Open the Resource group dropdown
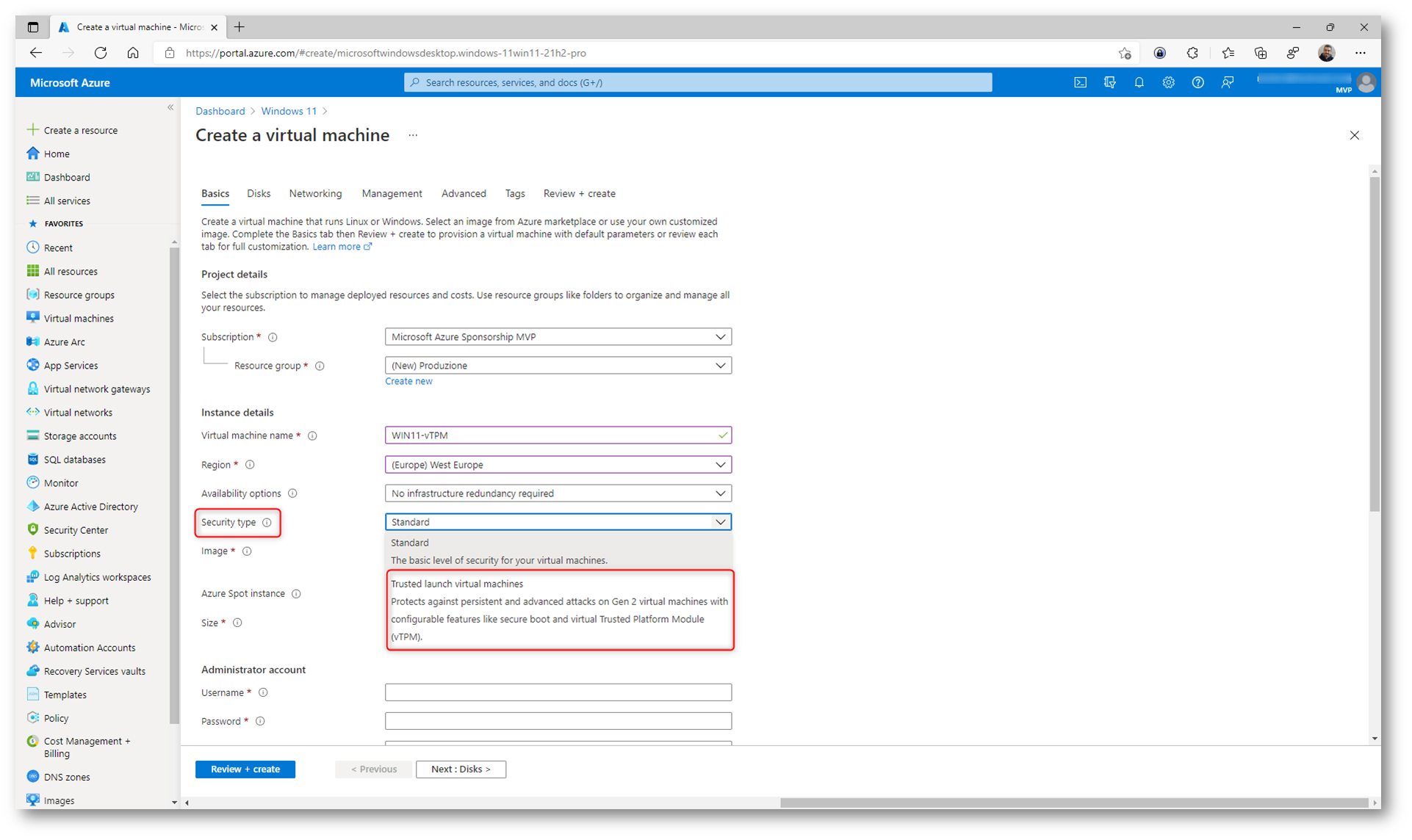The height and width of the screenshot is (840, 1412). [x=558, y=365]
